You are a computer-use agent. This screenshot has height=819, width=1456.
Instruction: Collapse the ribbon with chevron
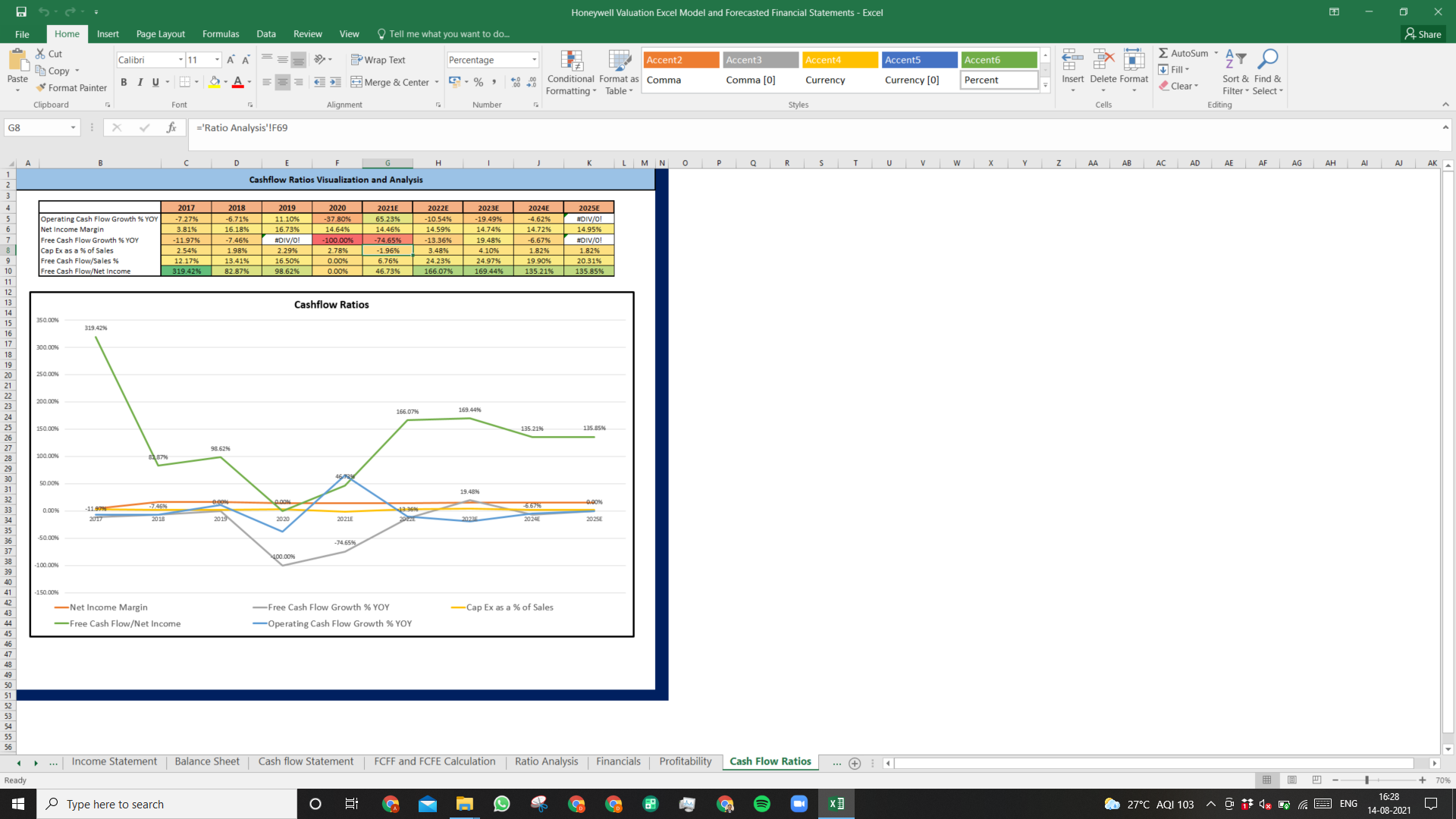(x=1445, y=105)
